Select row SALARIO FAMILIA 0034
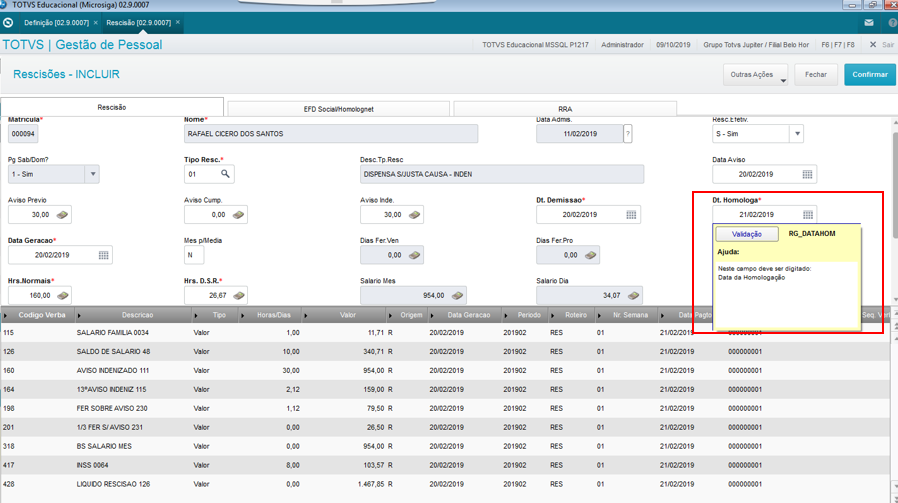 [446, 332]
